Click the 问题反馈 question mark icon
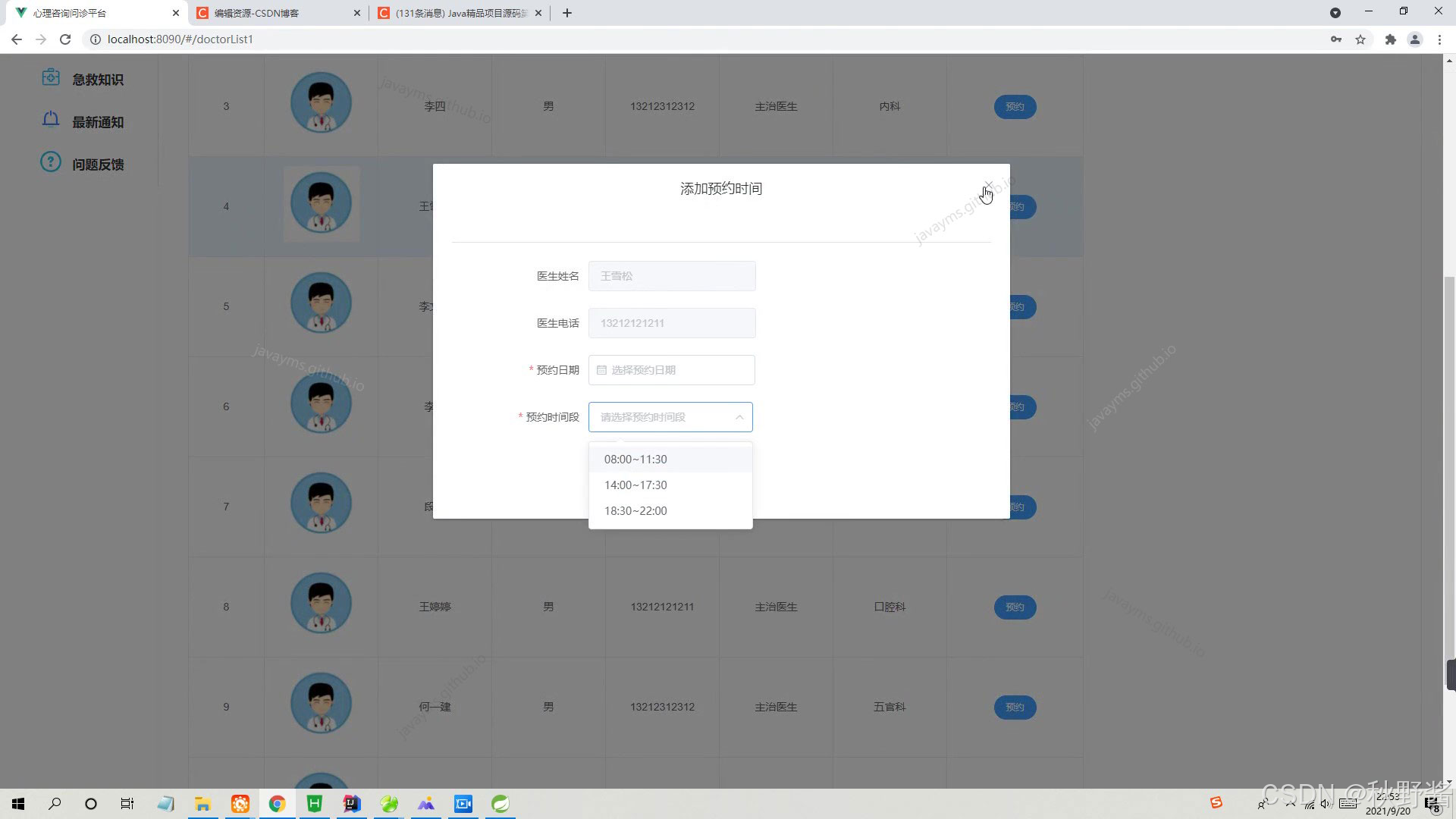The height and width of the screenshot is (819, 1456). (50, 162)
